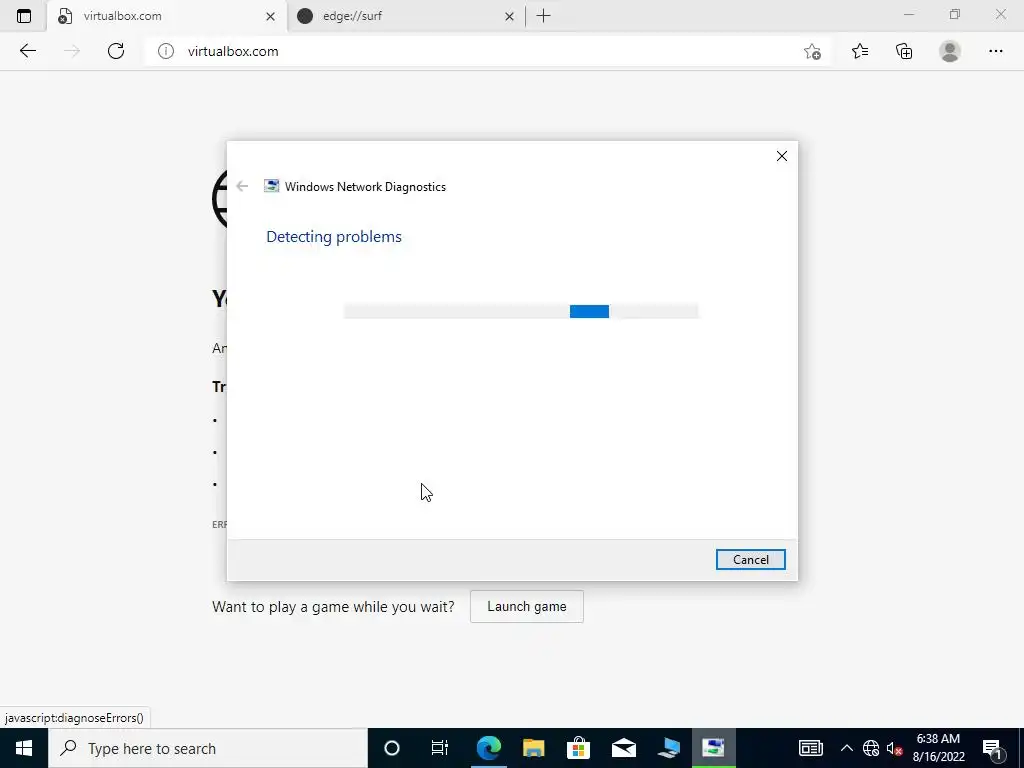The height and width of the screenshot is (768, 1024).
Task: Click the taskbar search box
Action: (x=208, y=748)
